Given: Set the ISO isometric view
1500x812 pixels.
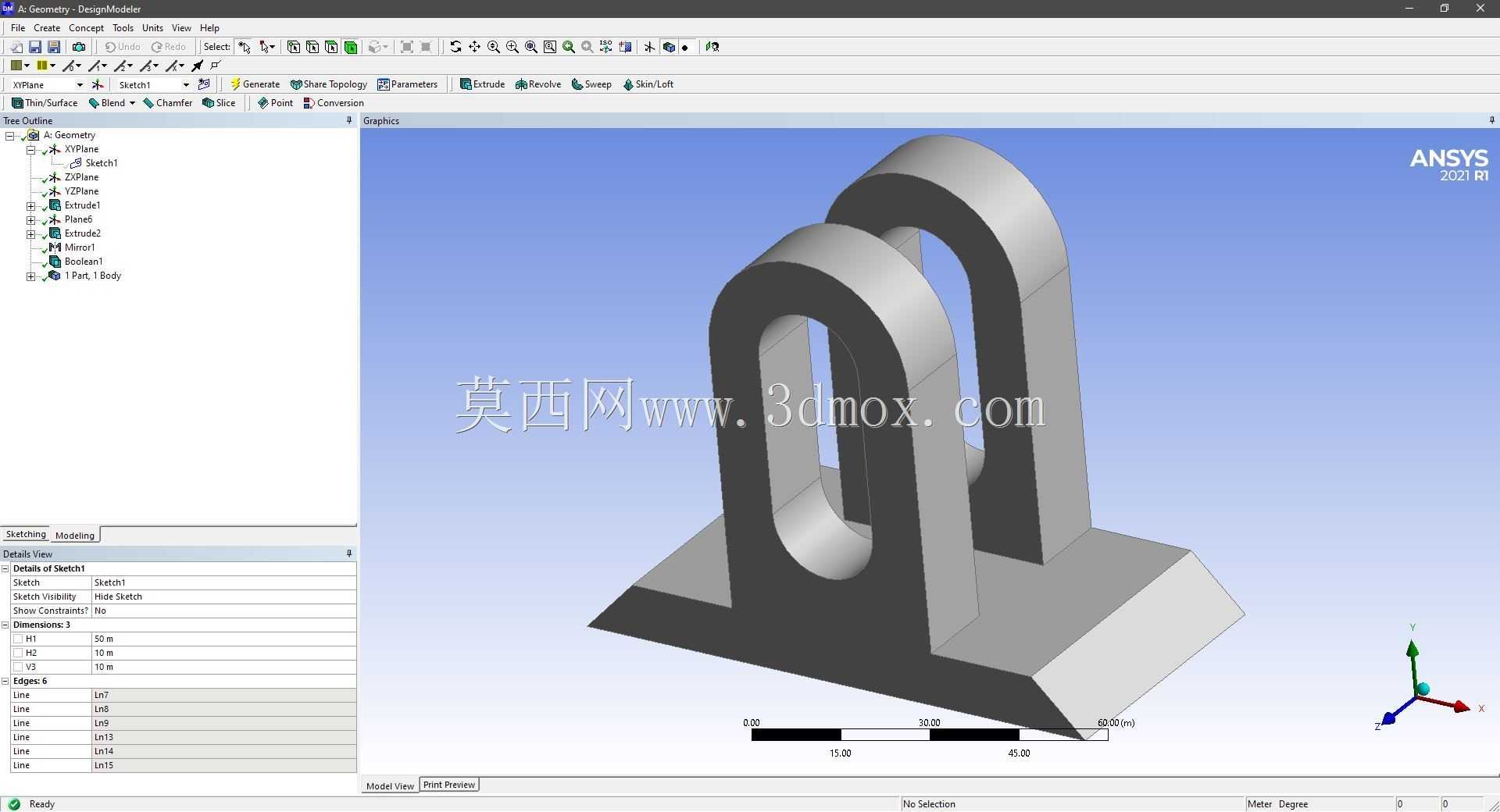Looking at the screenshot, I should tap(606, 47).
